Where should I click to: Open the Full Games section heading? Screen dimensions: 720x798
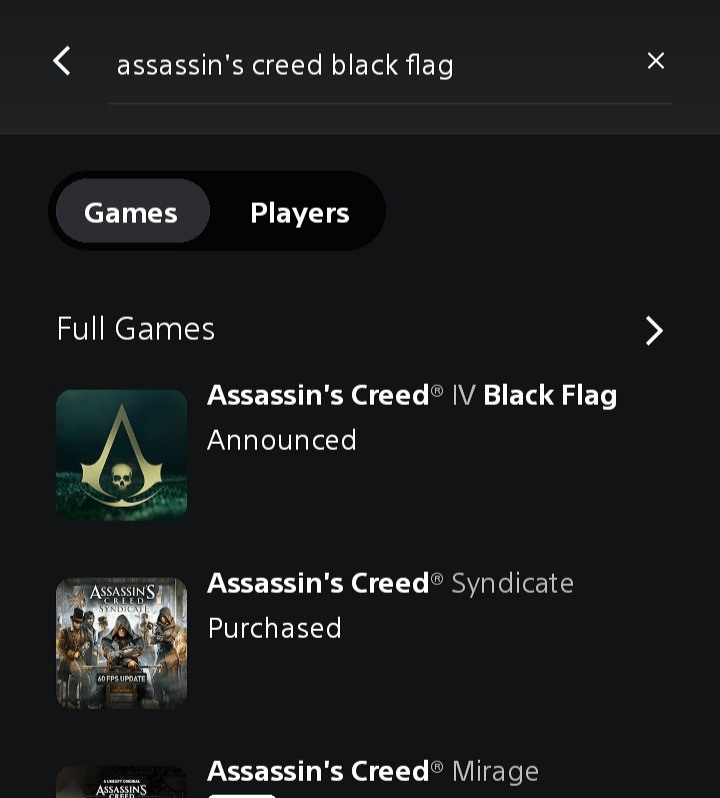pyautogui.click(x=135, y=328)
